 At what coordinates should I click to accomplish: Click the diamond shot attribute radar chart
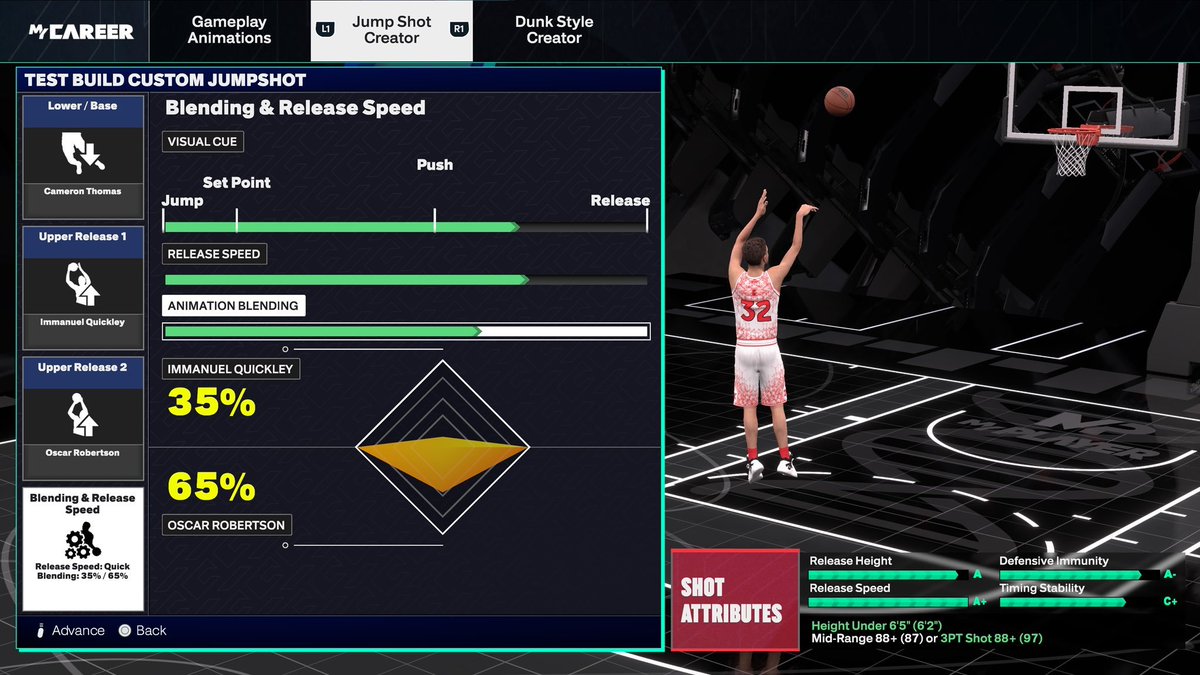point(443,446)
